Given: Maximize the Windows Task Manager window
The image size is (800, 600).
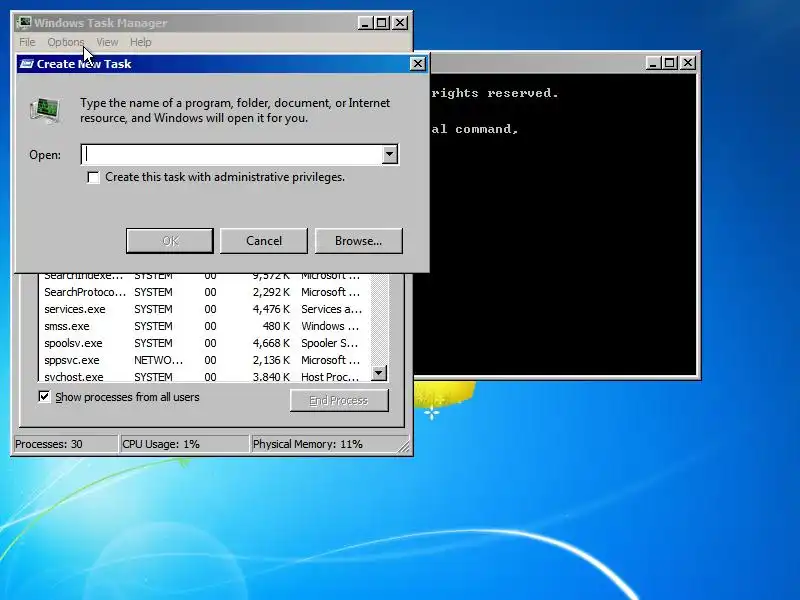Looking at the screenshot, I should (x=382, y=22).
